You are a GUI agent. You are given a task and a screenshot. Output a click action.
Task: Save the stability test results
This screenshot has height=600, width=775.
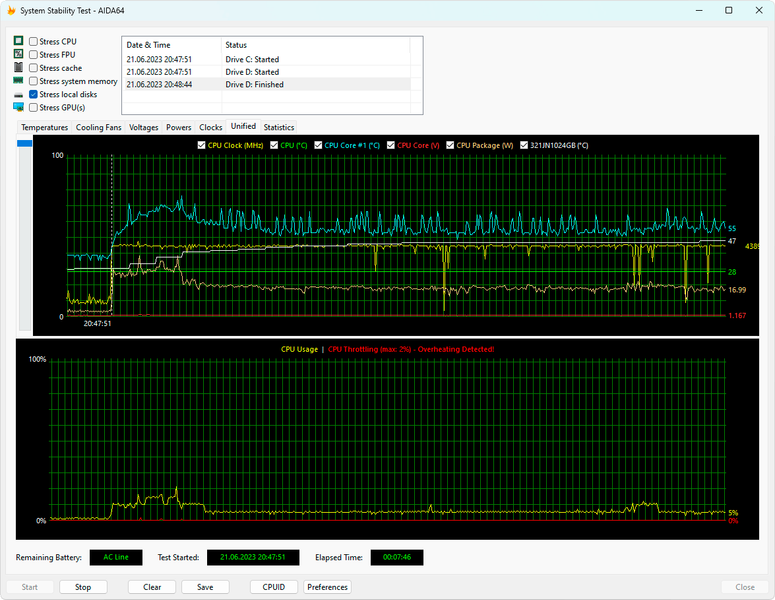pos(205,587)
